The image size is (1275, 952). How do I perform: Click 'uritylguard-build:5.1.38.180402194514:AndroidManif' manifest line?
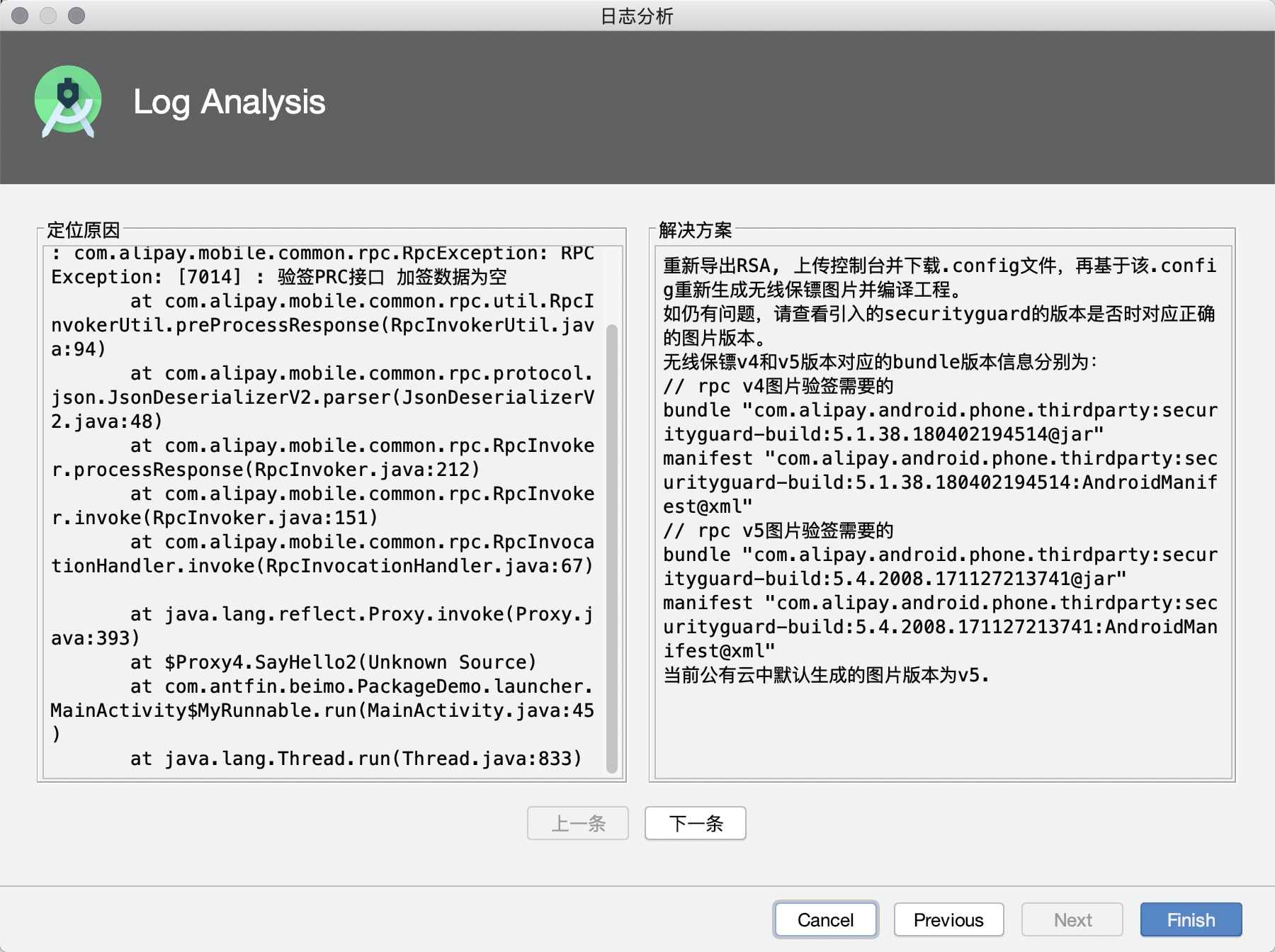940,482
